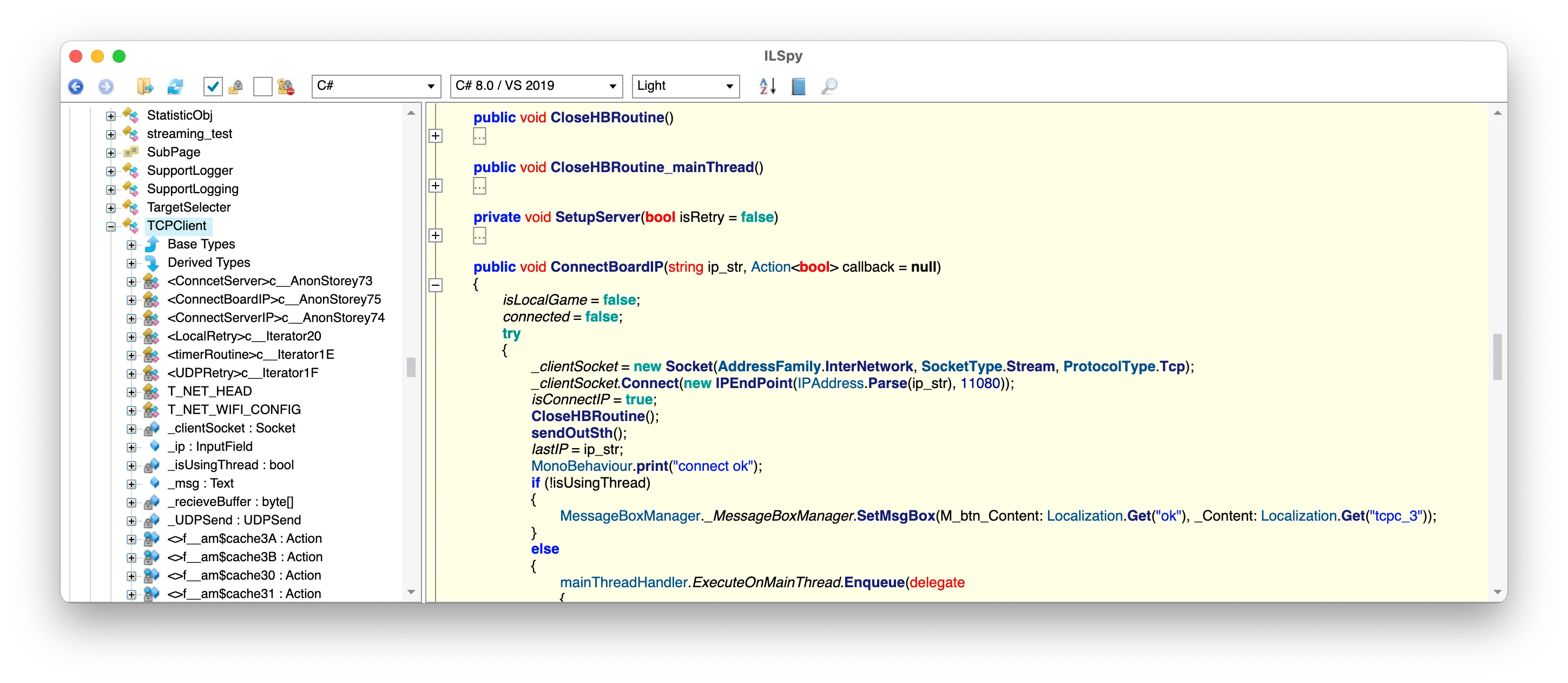This screenshot has height=683, width=1568.
Task: Expand the folded CloseHBRoutine method body
Action: click(436, 136)
